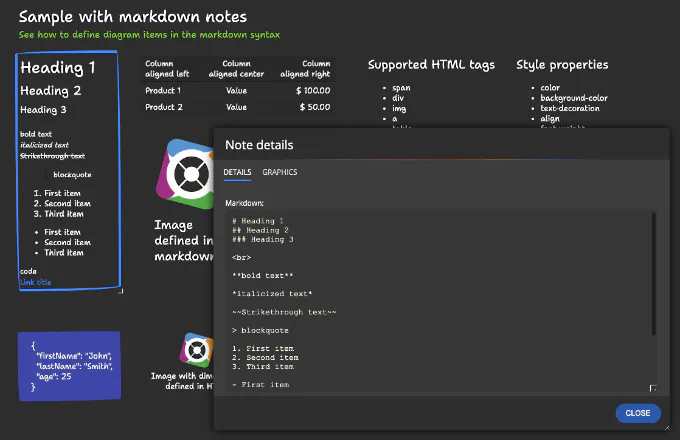Click the 'Supported HTML tags' heading
This screenshot has width=680, height=440.
[431, 65]
